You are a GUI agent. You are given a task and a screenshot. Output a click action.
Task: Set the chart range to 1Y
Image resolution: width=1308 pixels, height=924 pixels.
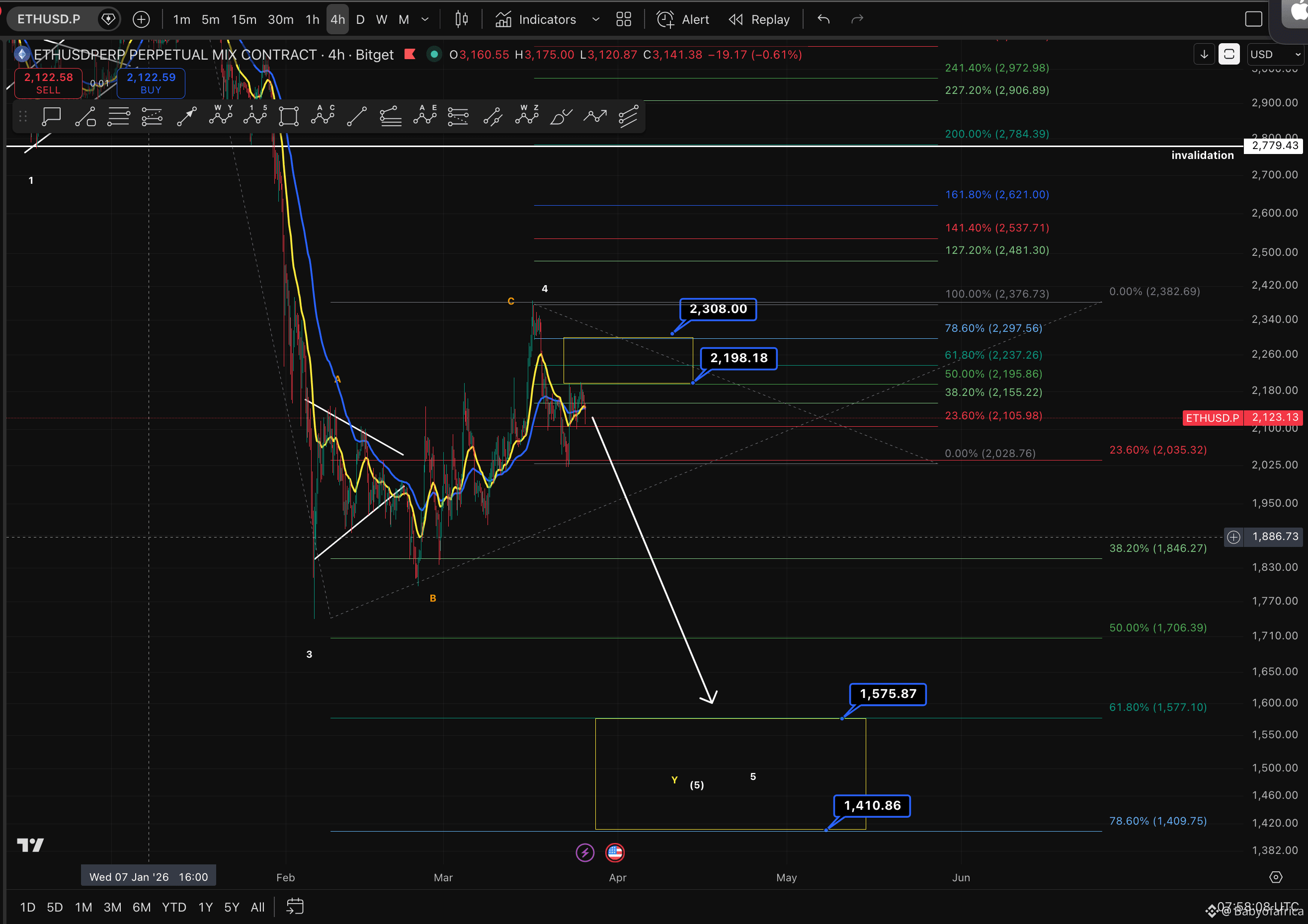[205, 907]
